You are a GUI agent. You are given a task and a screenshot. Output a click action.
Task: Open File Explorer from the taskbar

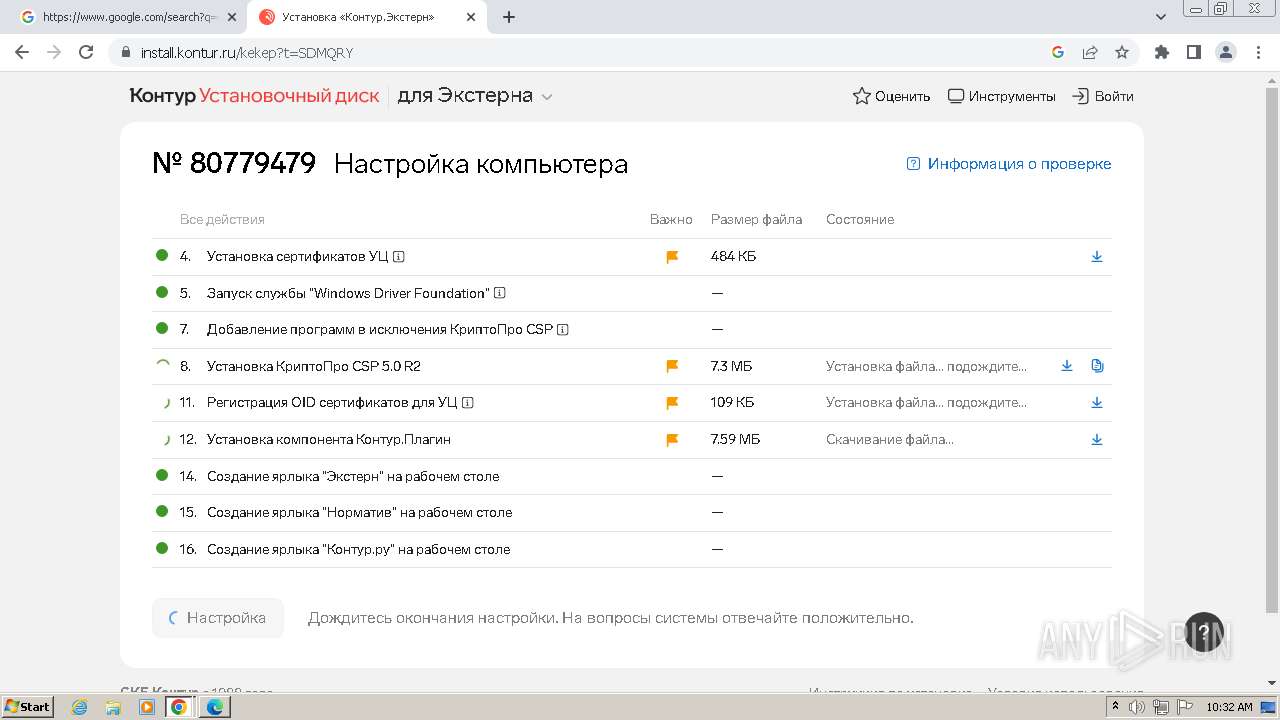point(113,707)
